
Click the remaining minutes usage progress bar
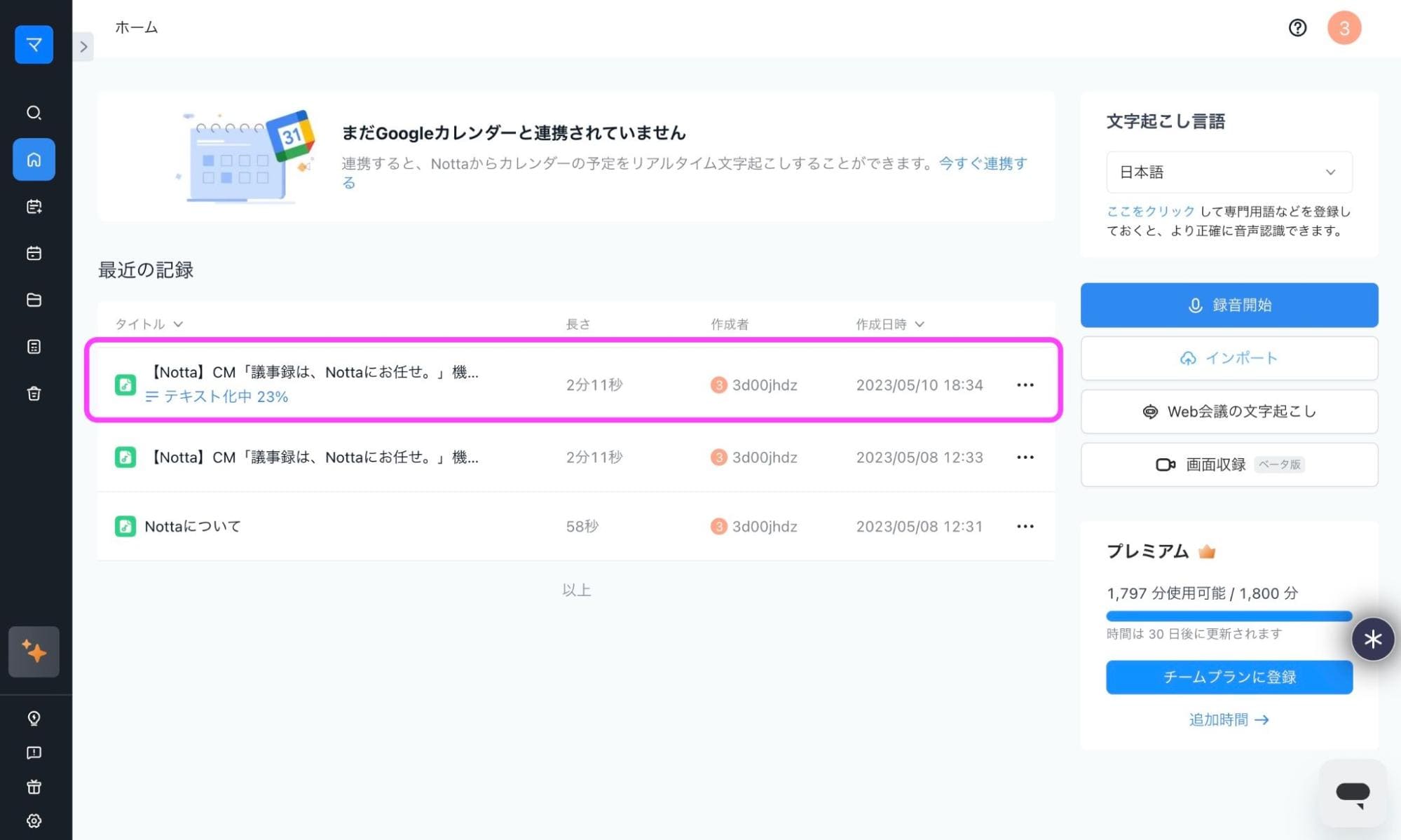[1229, 617]
